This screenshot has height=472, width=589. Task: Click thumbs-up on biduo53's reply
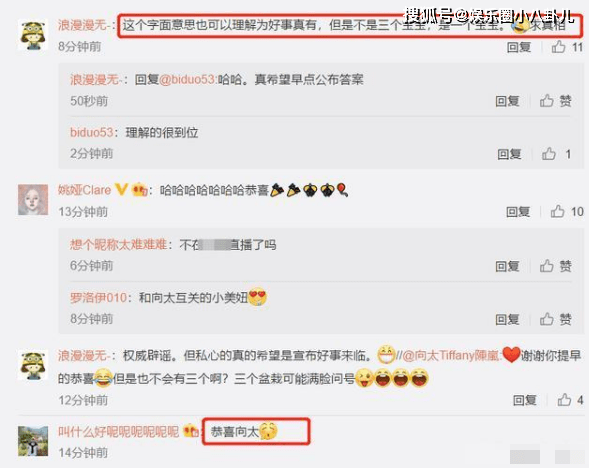548,154
